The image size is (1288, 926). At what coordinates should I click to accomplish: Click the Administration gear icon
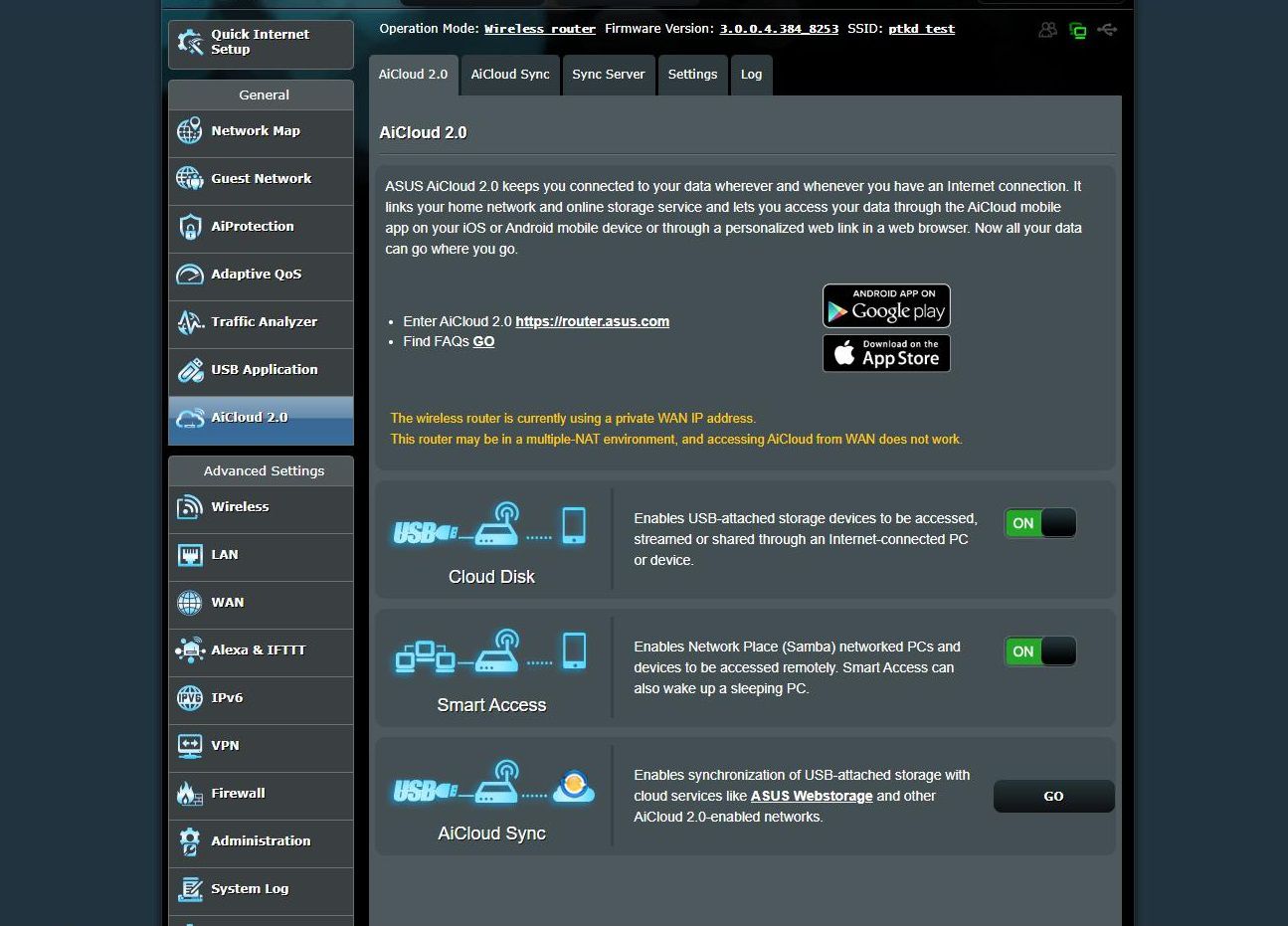pyautogui.click(x=189, y=841)
